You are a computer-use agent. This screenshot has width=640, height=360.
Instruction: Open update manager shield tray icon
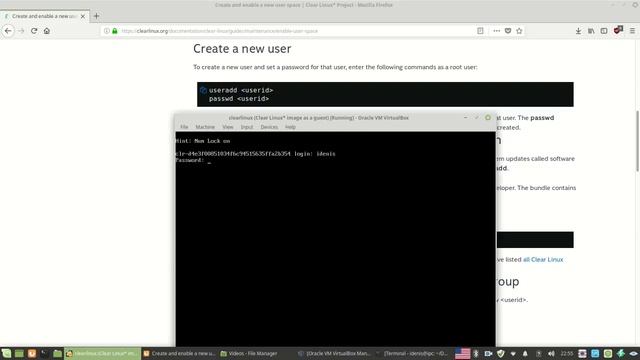pyautogui.click(x=501, y=353)
